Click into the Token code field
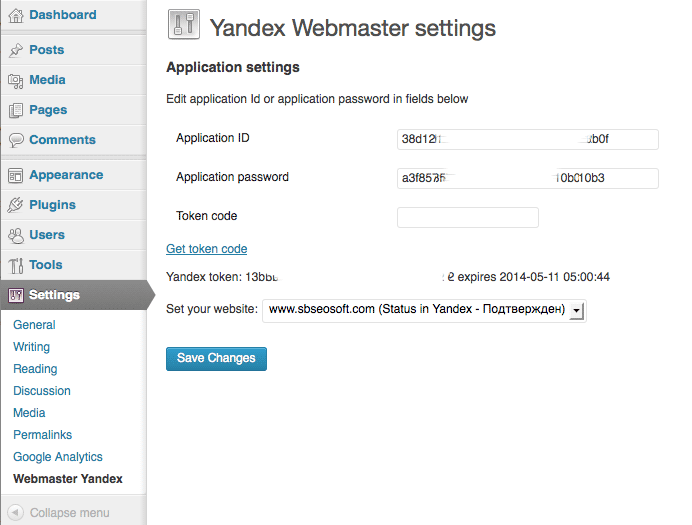692x525 pixels. [x=467, y=217]
